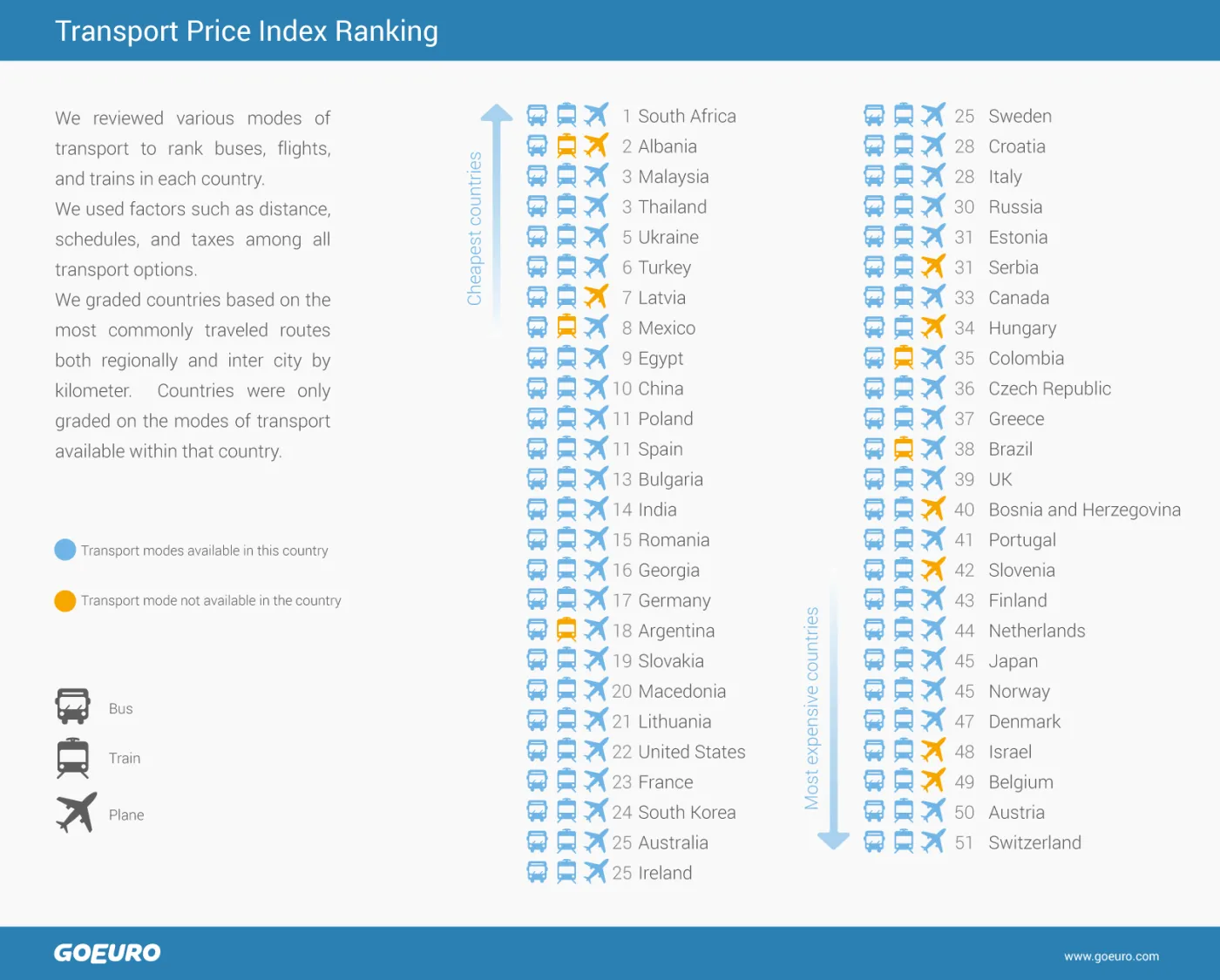Click Latvia's orange plane icon
This screenshot has height=980, width=1220.
(x=596, y=297)
